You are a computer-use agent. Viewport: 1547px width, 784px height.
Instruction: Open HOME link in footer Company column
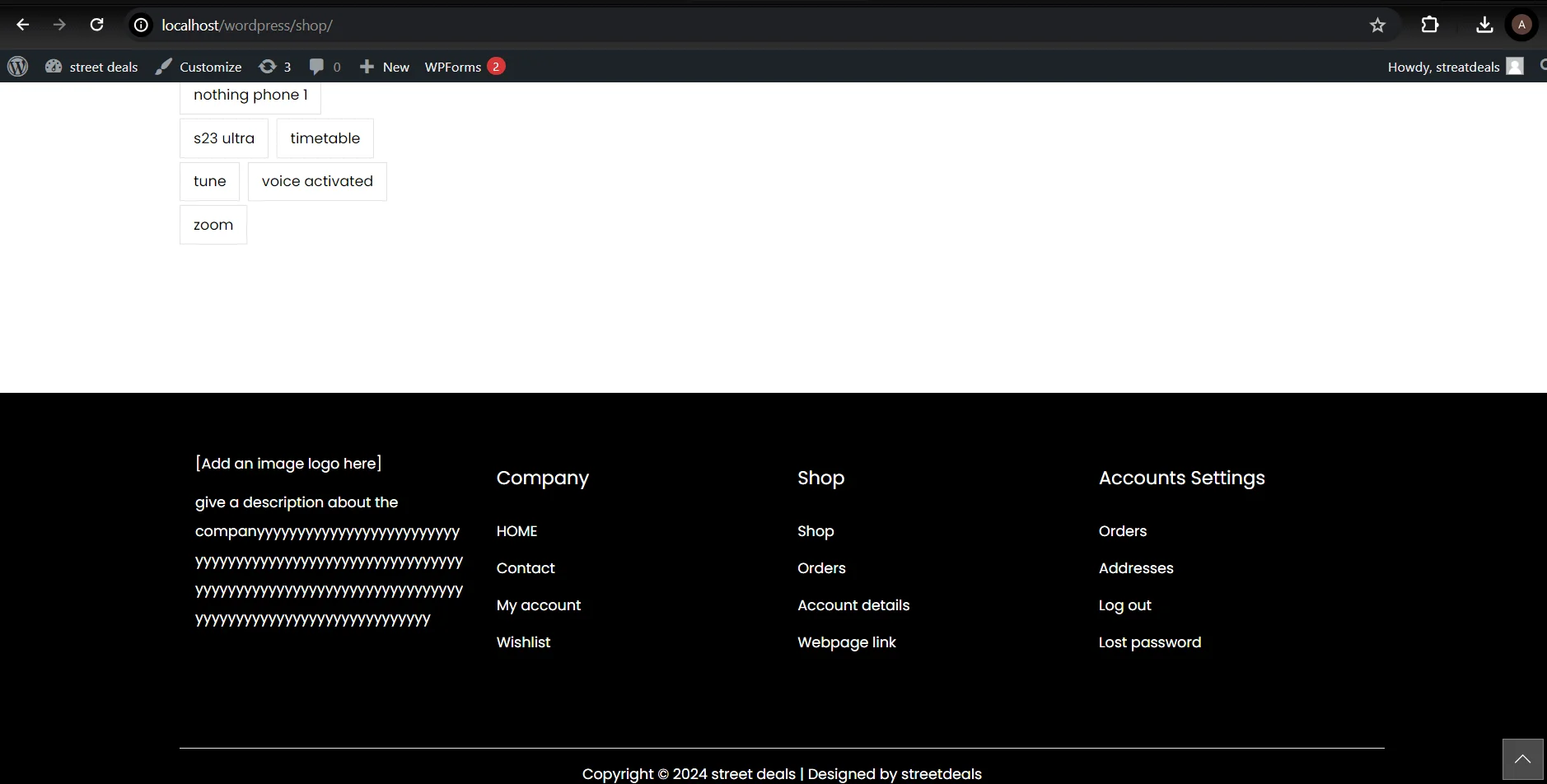tap(516, 531)
